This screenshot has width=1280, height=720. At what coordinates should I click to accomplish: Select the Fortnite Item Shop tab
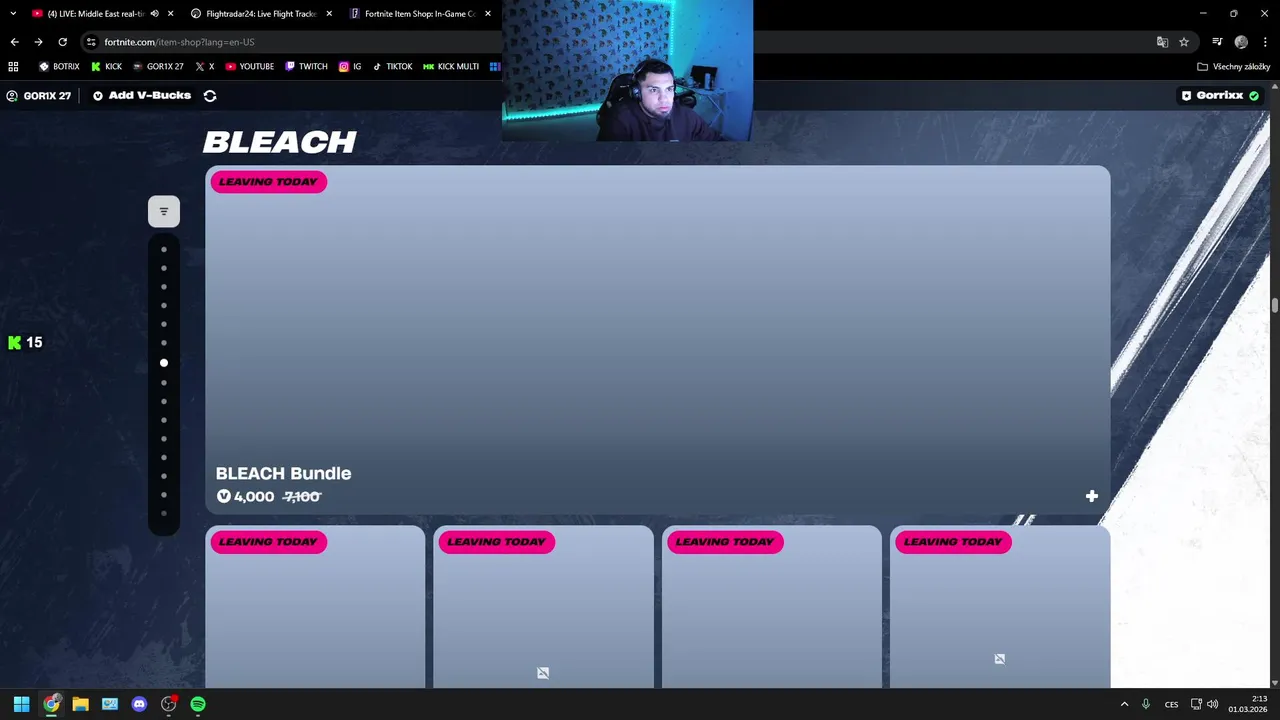(418, 14)
